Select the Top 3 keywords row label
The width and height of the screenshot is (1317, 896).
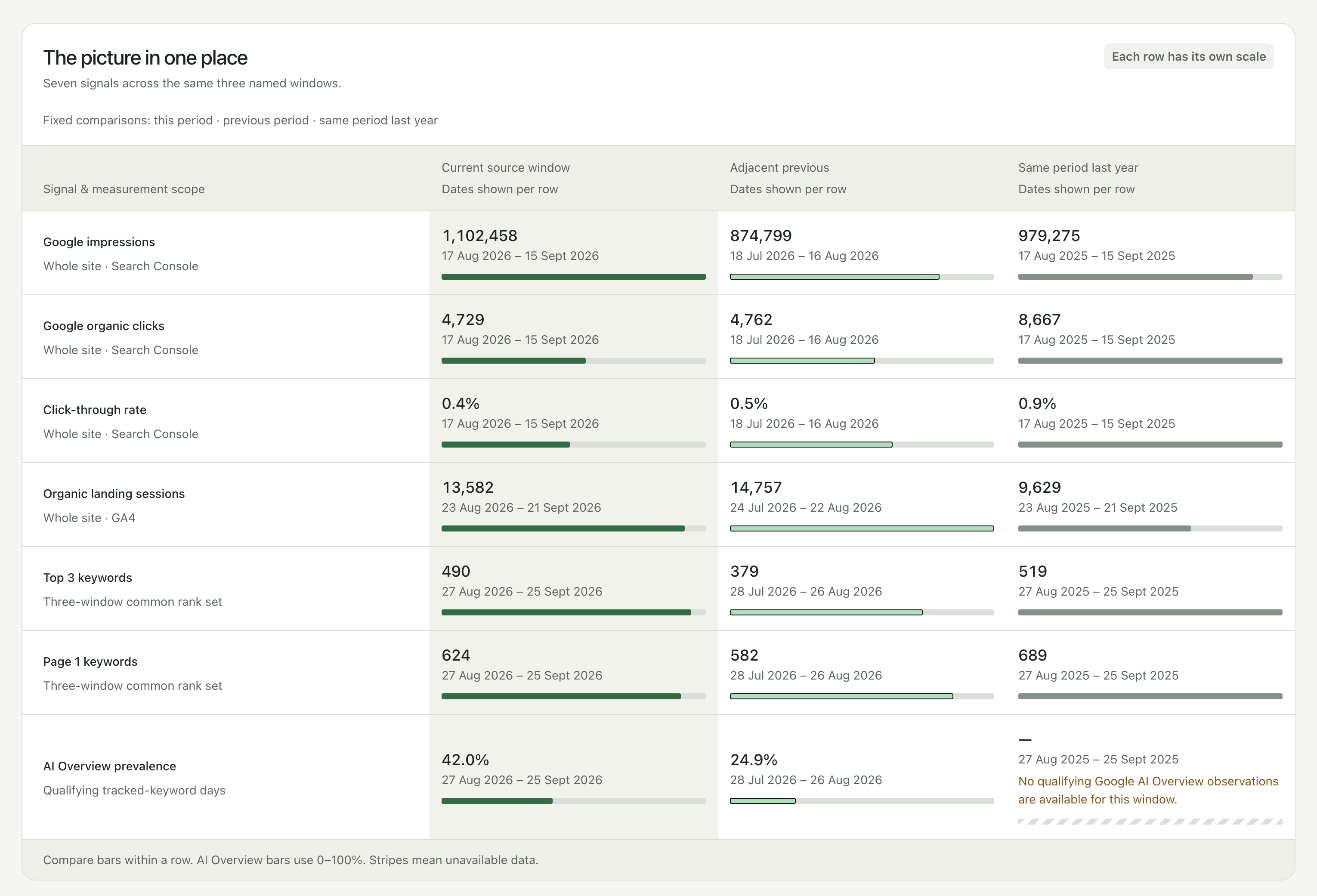click(87, 578)
